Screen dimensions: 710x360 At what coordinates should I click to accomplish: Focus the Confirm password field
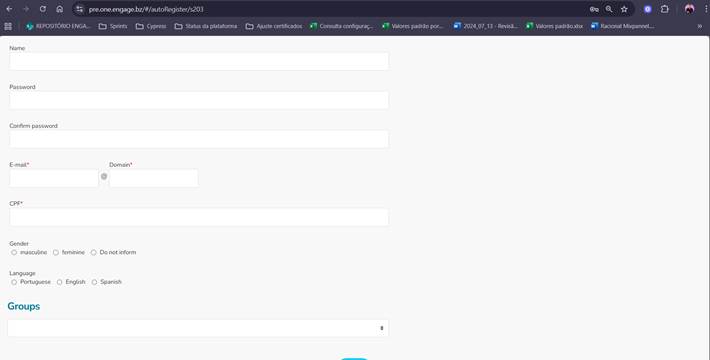coord(199,139)
